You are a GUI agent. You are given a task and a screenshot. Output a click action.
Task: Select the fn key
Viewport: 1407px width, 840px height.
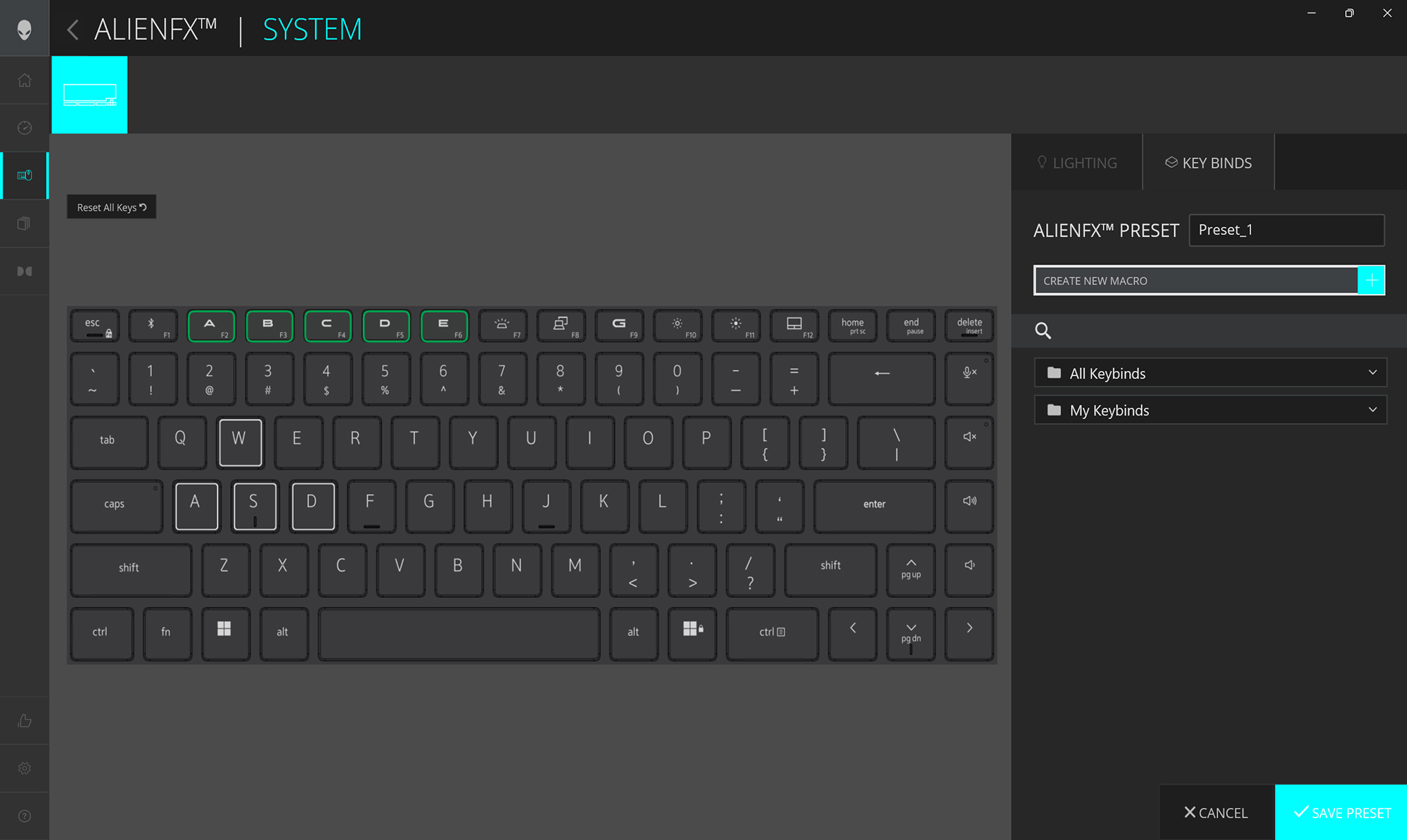pyautogui.click(x=167, y=635)
